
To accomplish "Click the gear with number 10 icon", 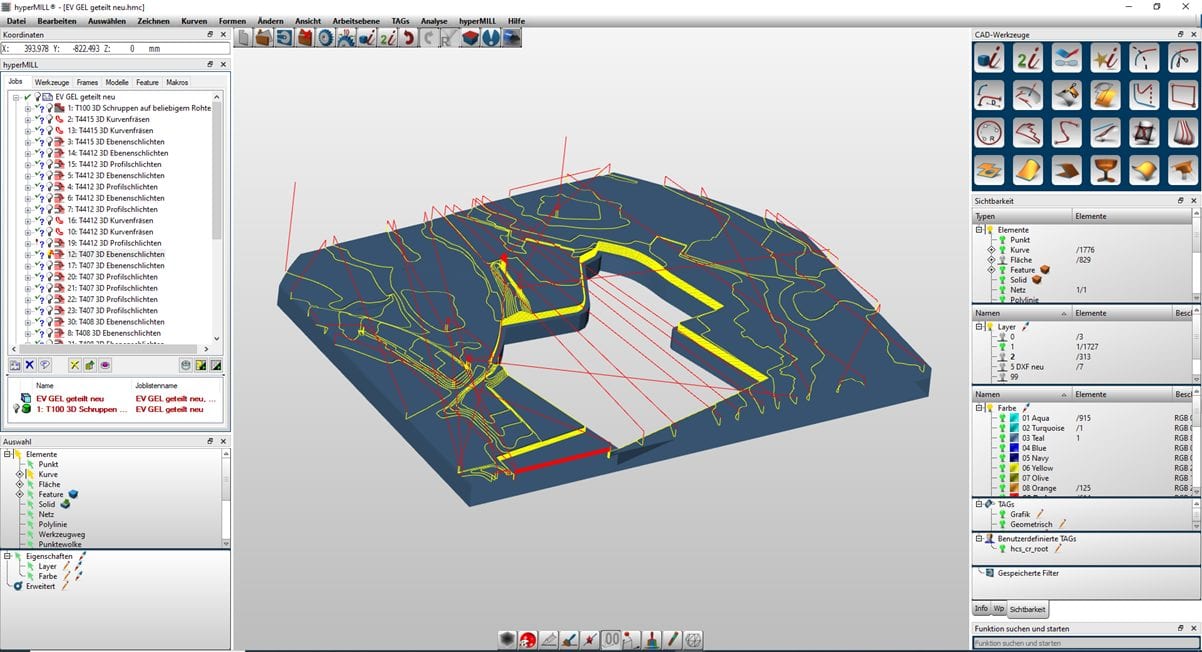I will click(346, 38).
